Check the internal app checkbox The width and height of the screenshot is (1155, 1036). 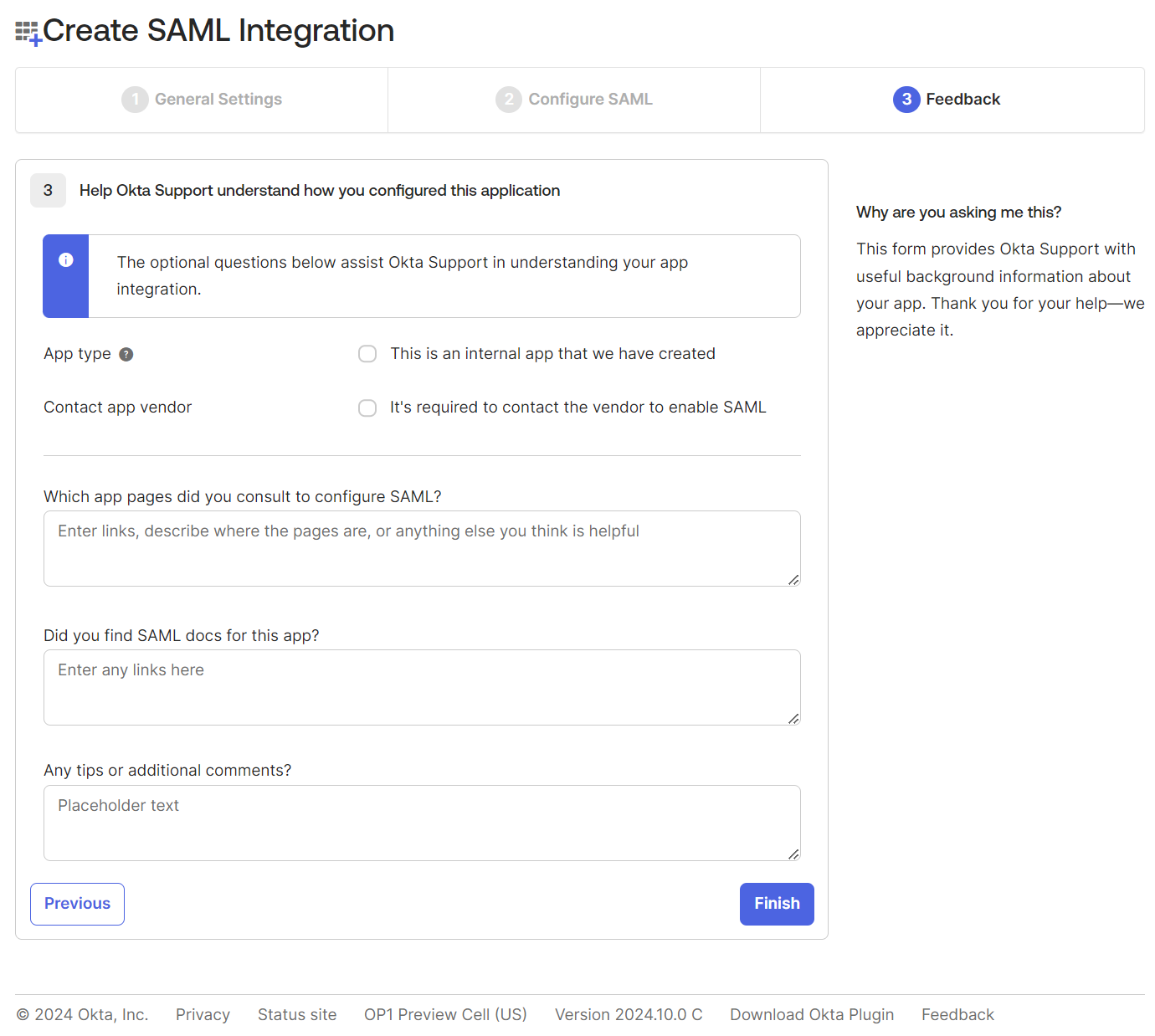[367, 354]
